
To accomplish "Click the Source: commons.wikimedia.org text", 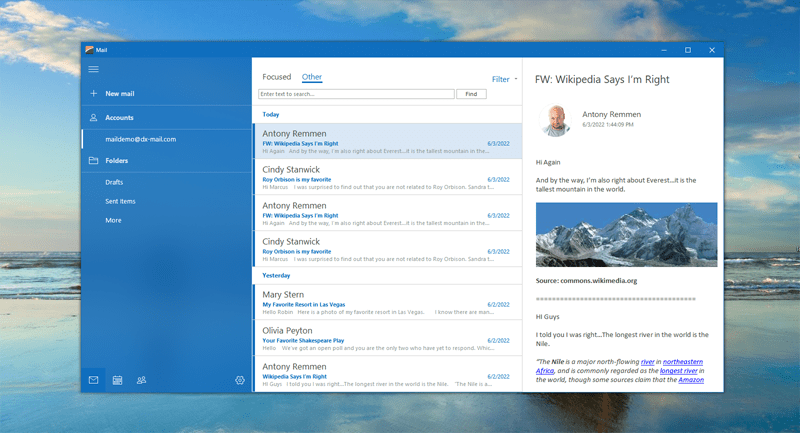I will [586, 281].
